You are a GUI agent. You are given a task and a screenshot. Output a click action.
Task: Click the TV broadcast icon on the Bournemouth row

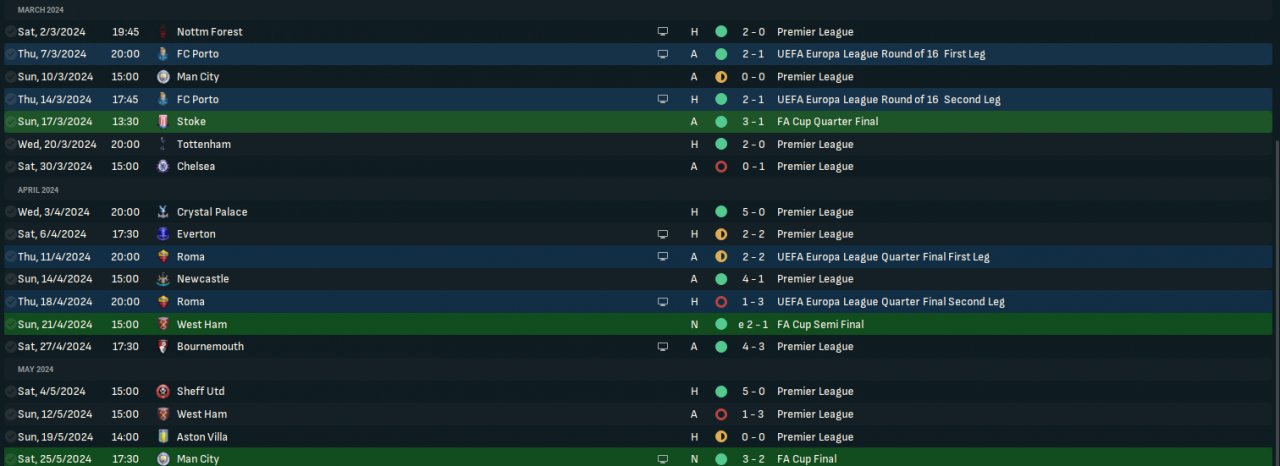662,347
